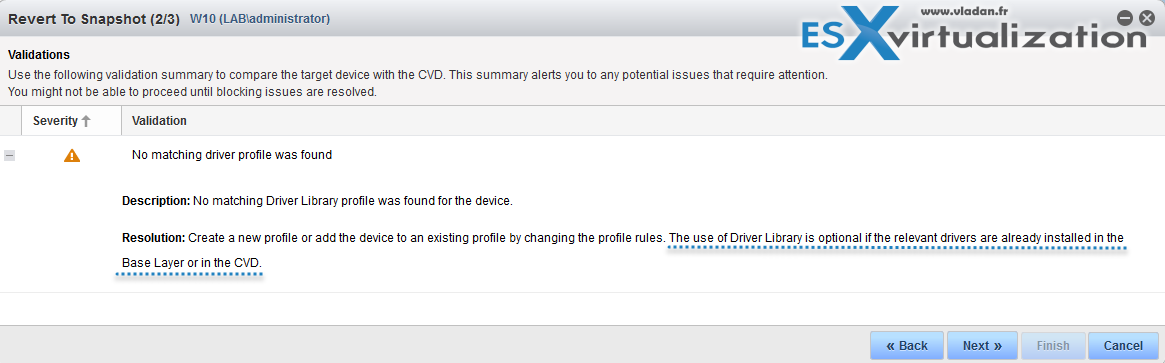Image resolution: width=1165 pixels, height=363 pixels.
Task: Collapse the driver profile validation row
Action: click(10, 156)
